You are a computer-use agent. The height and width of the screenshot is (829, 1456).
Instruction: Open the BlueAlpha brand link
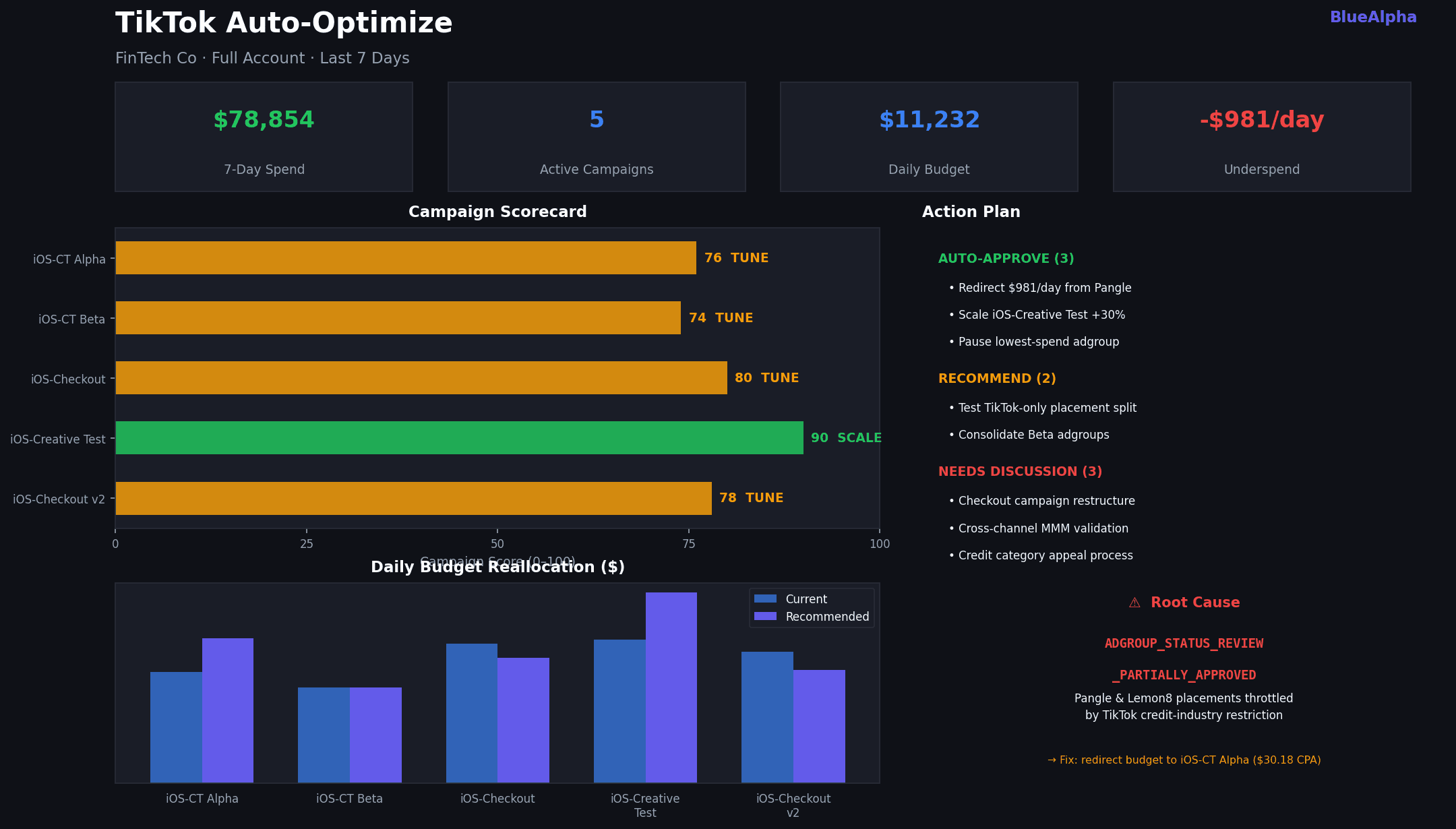coord(1373,18)
